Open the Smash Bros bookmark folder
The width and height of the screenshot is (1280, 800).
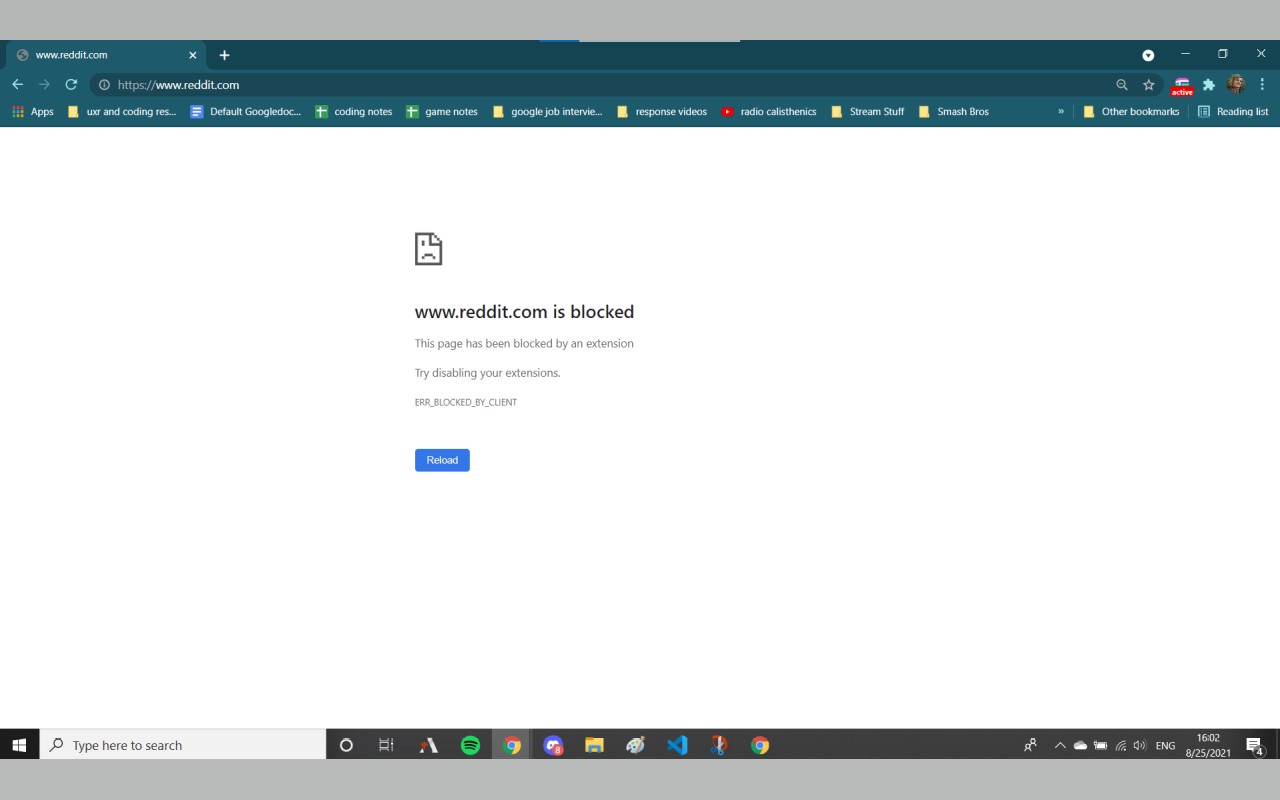(954, 112)
